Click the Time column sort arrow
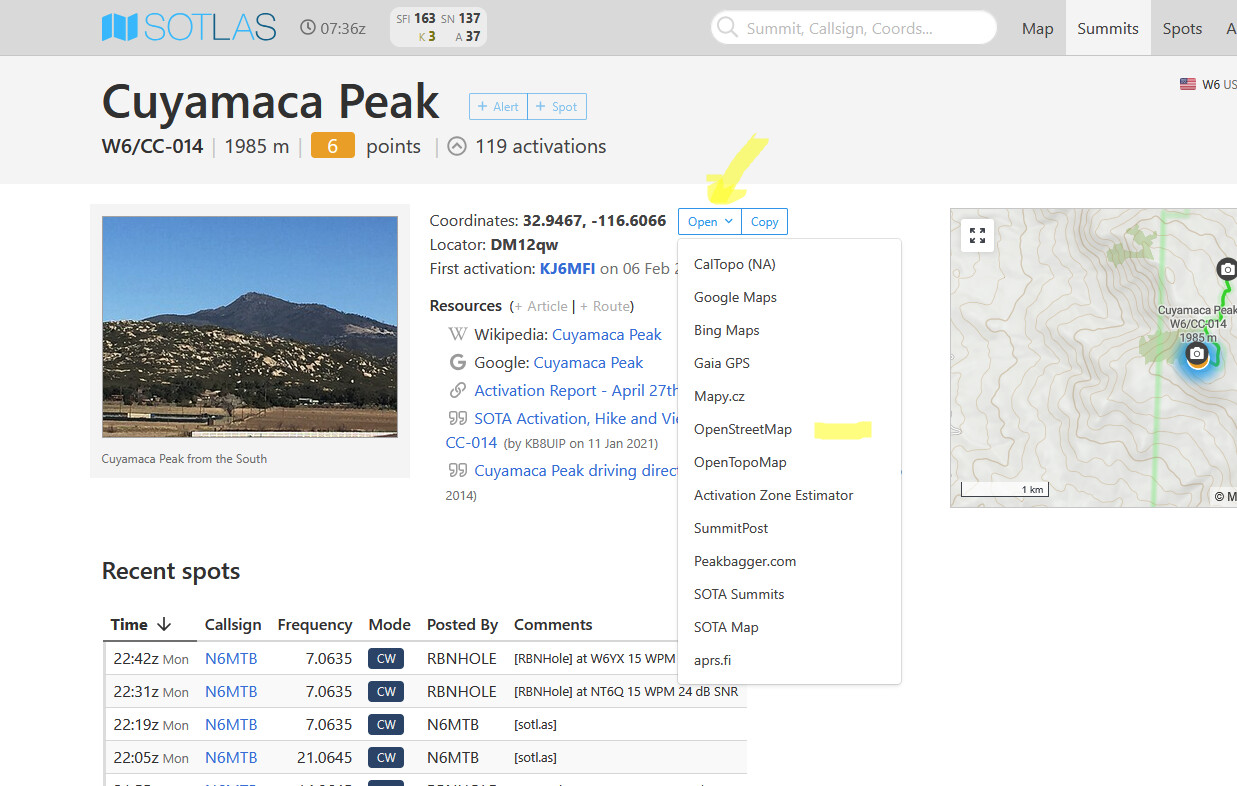The height and width of the screenshot is (786, 1237). point(164,624)
